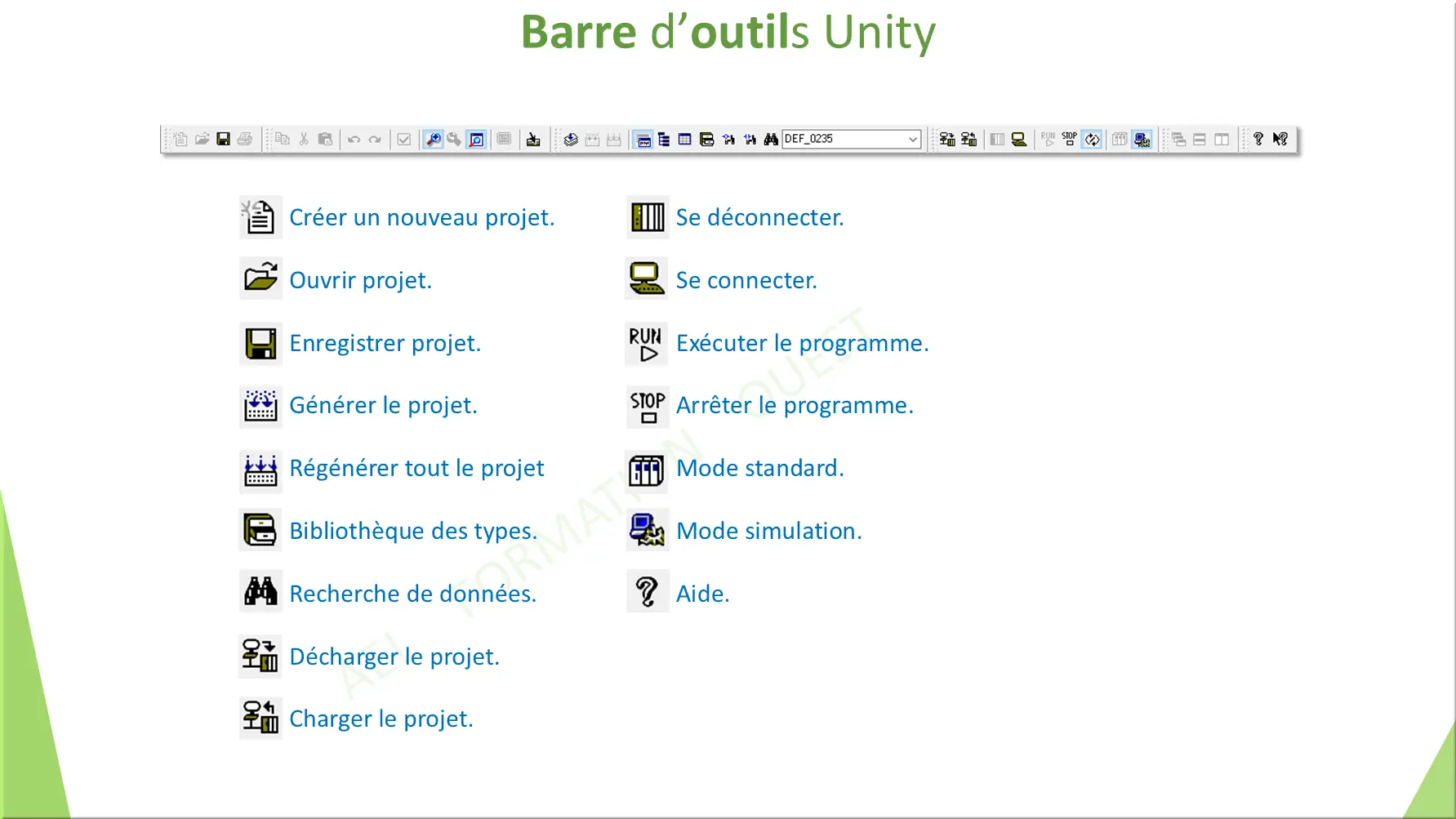Toggle simulation mode
The width and height of the screenshot is (1456, 819).
click(x=1142, y=139)
